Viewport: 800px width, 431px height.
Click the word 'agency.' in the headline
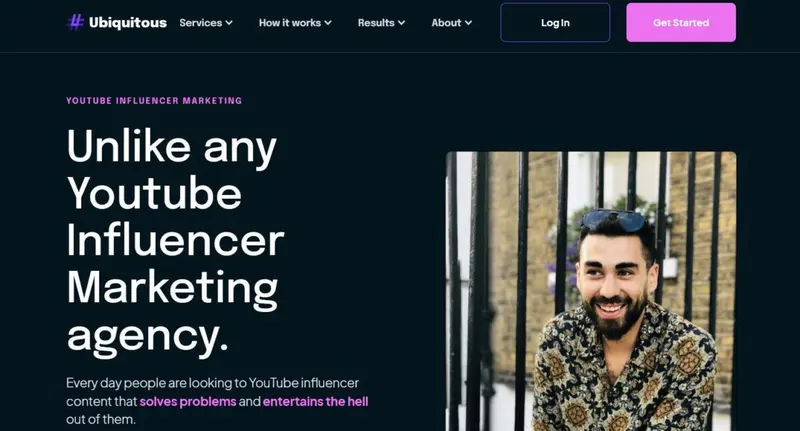click(x=147, y=337)
